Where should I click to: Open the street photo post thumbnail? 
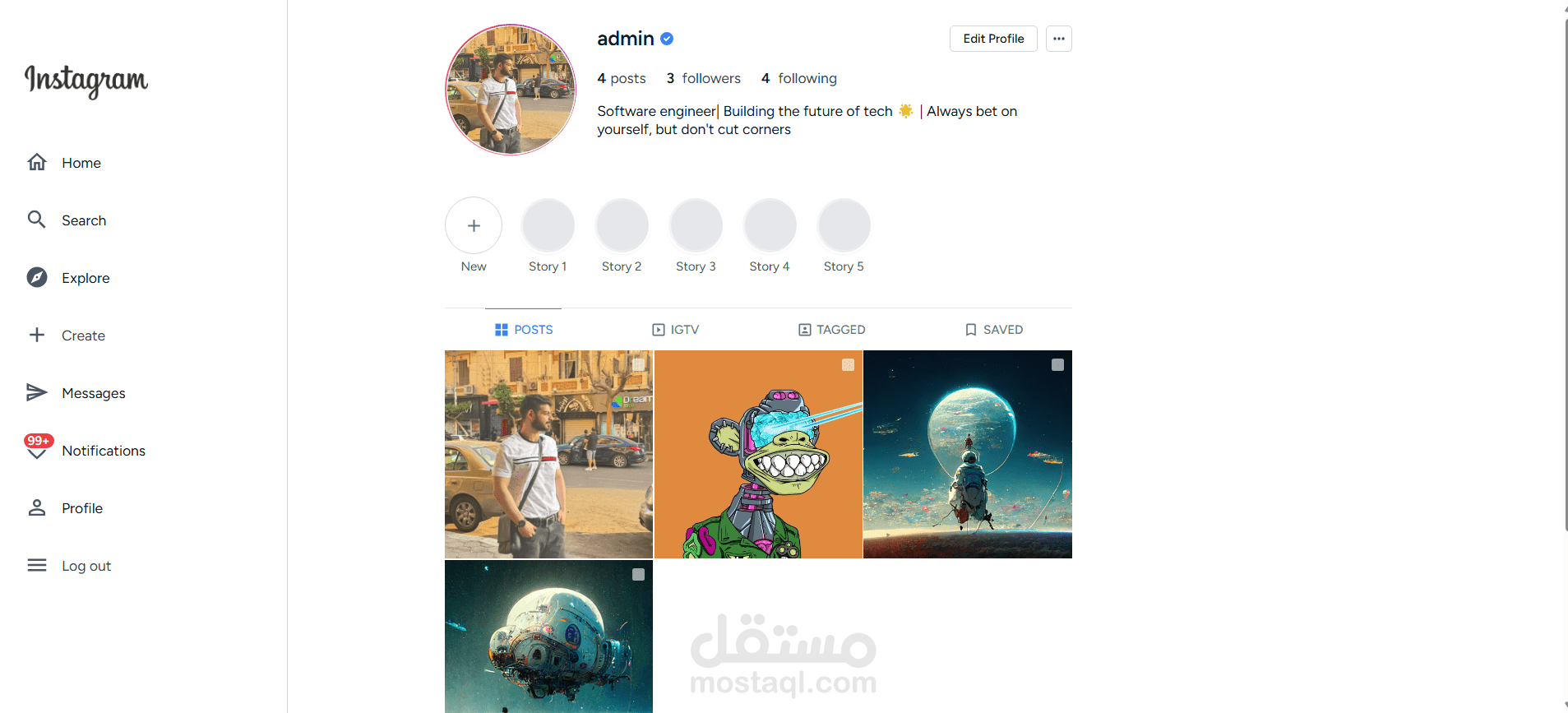point(548,454)
